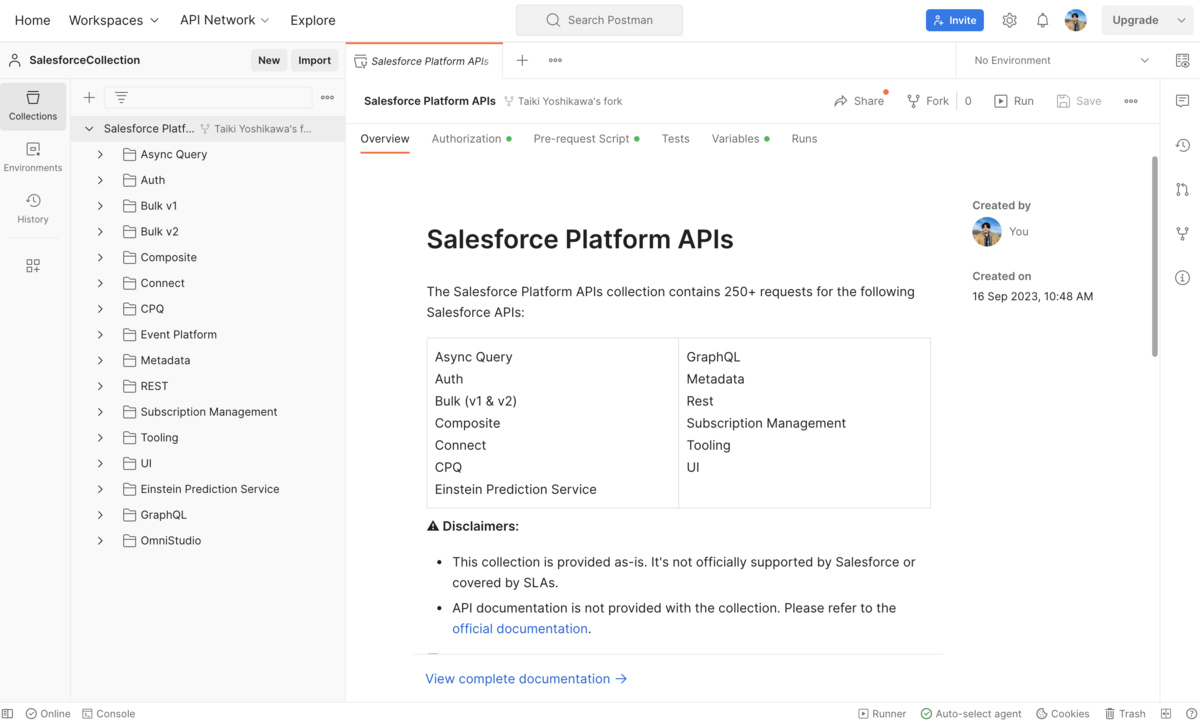Open the Forks panel on the right sidebar

click(1182, 233)
